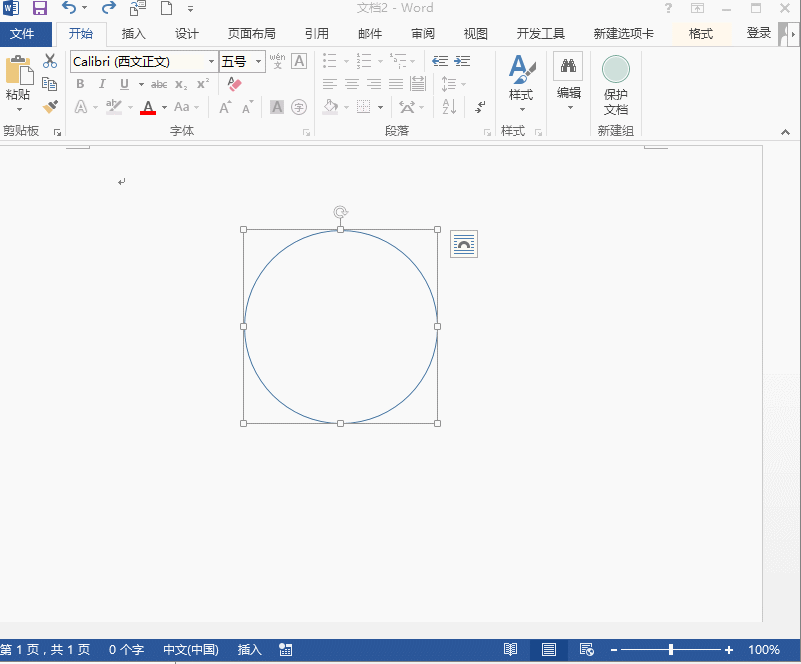Click the Copy icon

(50, 84)
